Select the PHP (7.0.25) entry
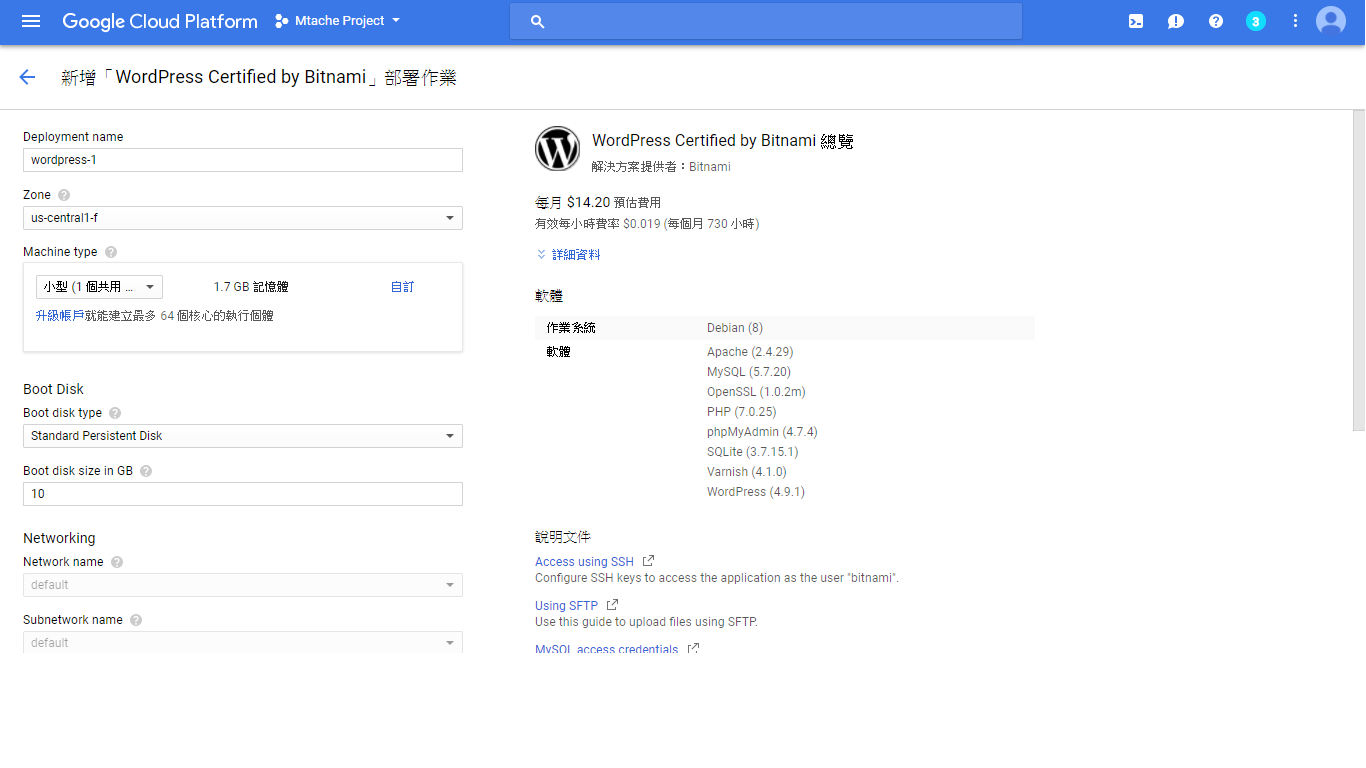1366x768 pixels. [742, 412]
